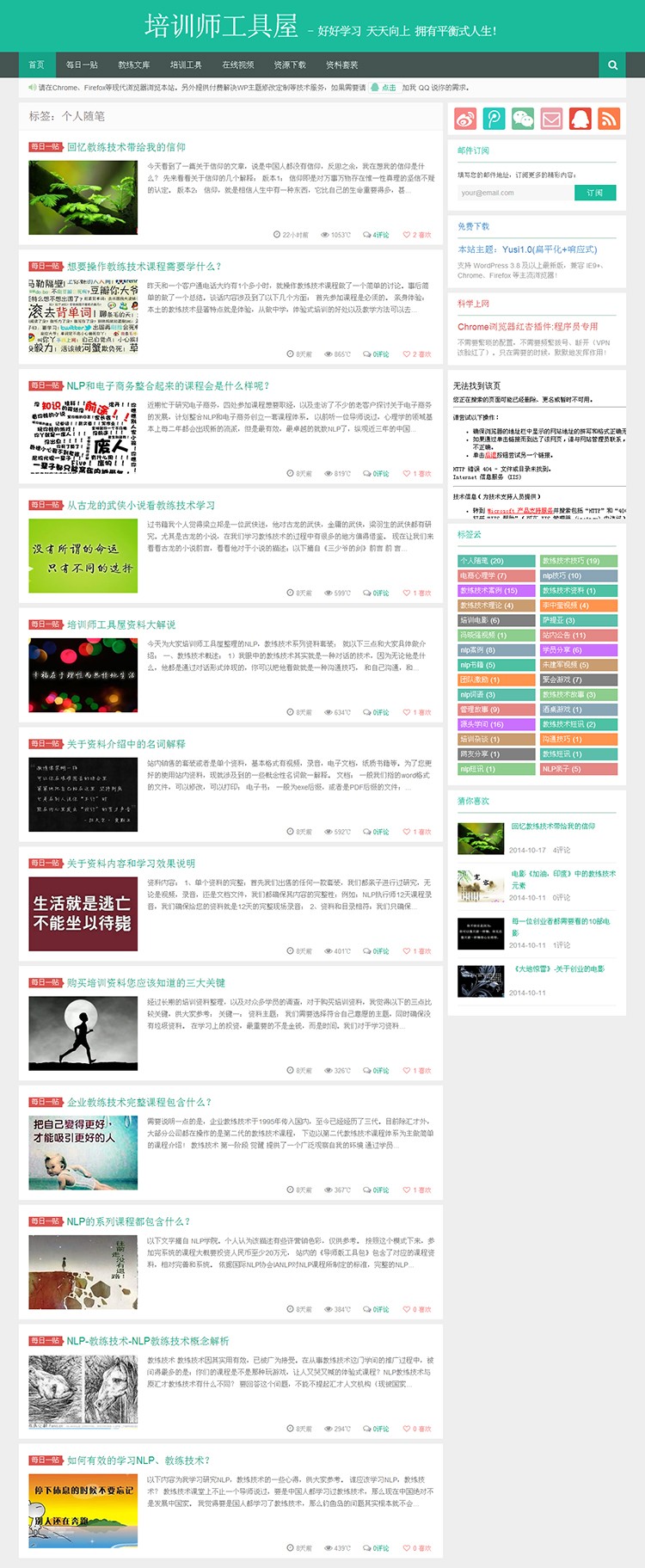The width and height of the screenshot is (645, 1568).
Task: Click the speaker icon in notice bar
Action: (x=32, y=88)
